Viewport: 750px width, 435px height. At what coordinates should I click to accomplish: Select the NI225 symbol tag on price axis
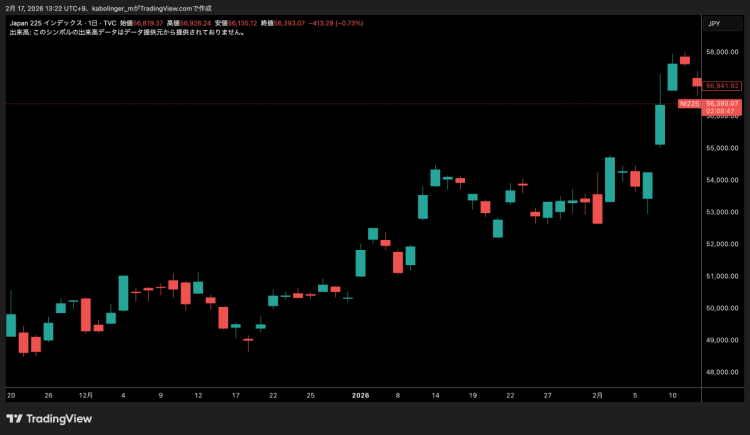pos(688,103)
